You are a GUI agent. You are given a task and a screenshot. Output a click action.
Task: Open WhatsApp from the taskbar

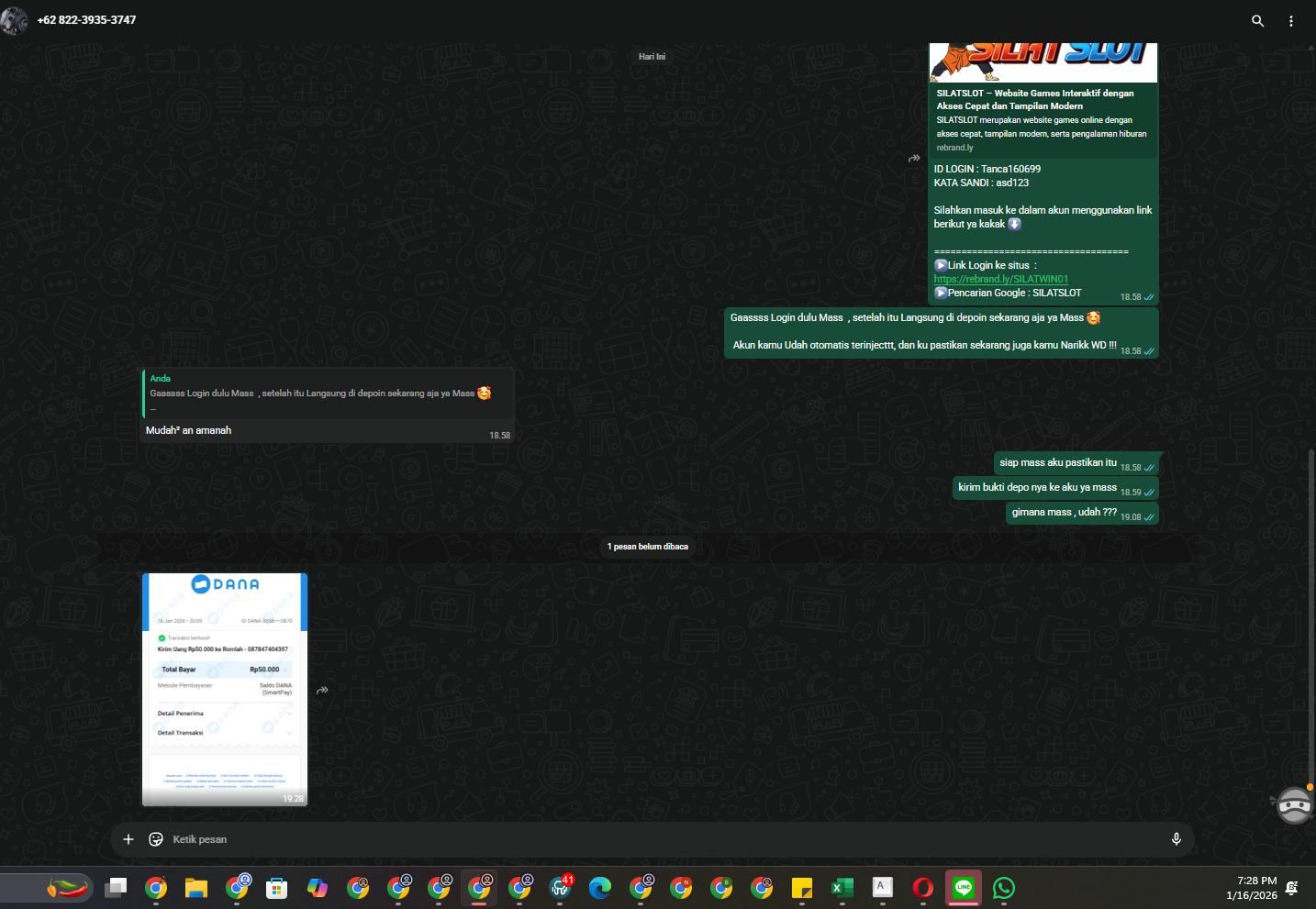pyautogui.click(x=1004, y=888)
